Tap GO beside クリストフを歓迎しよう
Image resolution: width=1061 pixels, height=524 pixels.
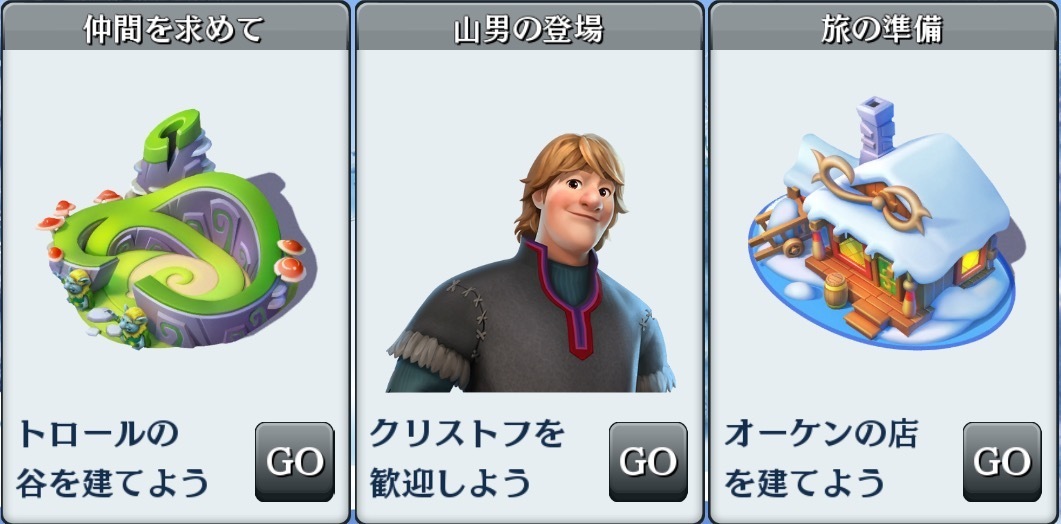(648, 462)
